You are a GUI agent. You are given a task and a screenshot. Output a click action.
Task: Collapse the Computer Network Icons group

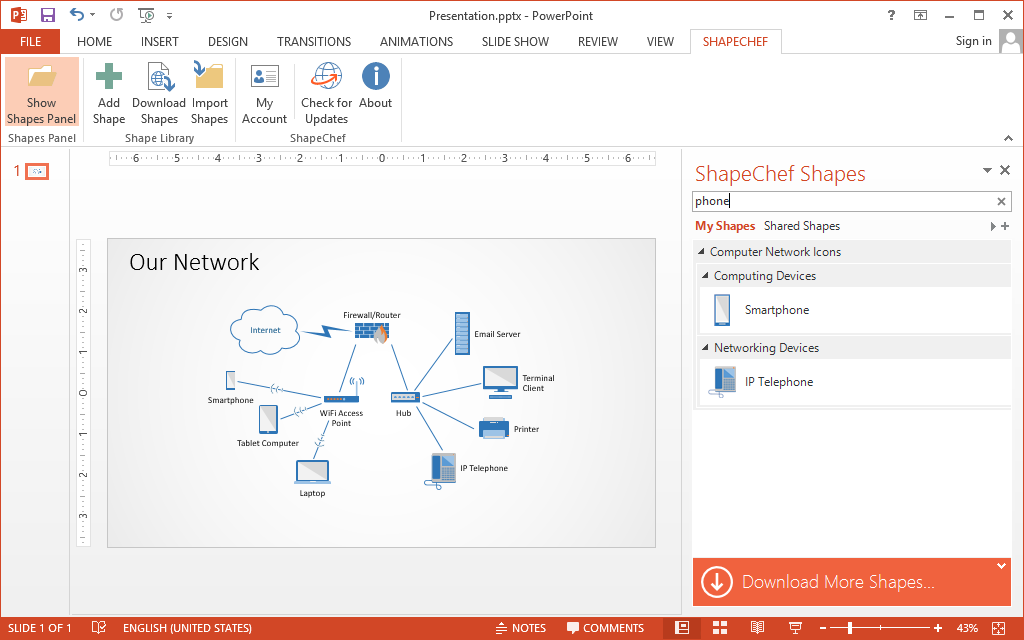pos(701,251)
